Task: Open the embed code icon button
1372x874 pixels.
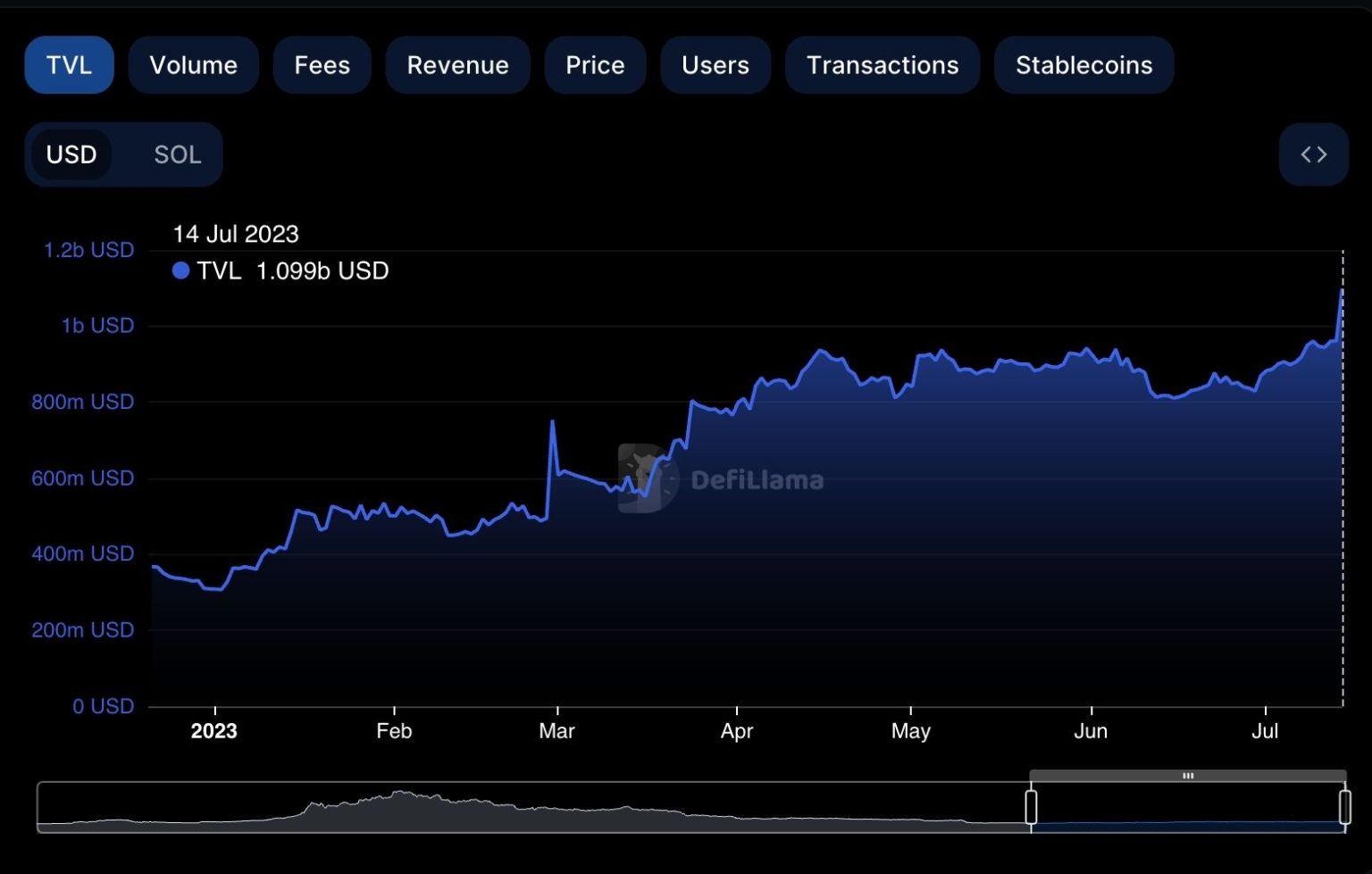Action: click(x=1313, y=154)
